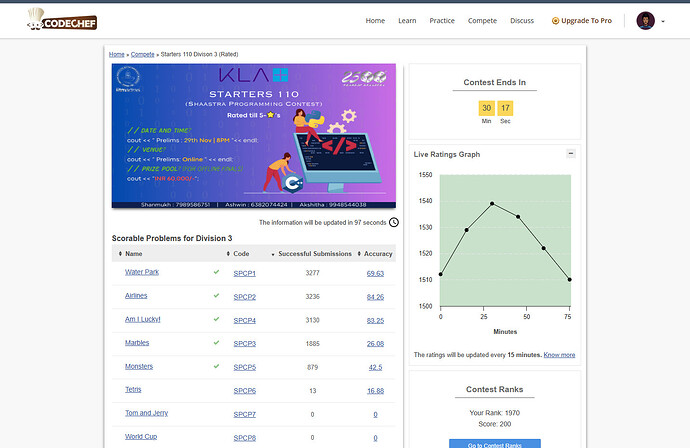Click Go to Contest Ranks button
The height and width of the screenshot is (448, 690).
[x=495, y=444]
